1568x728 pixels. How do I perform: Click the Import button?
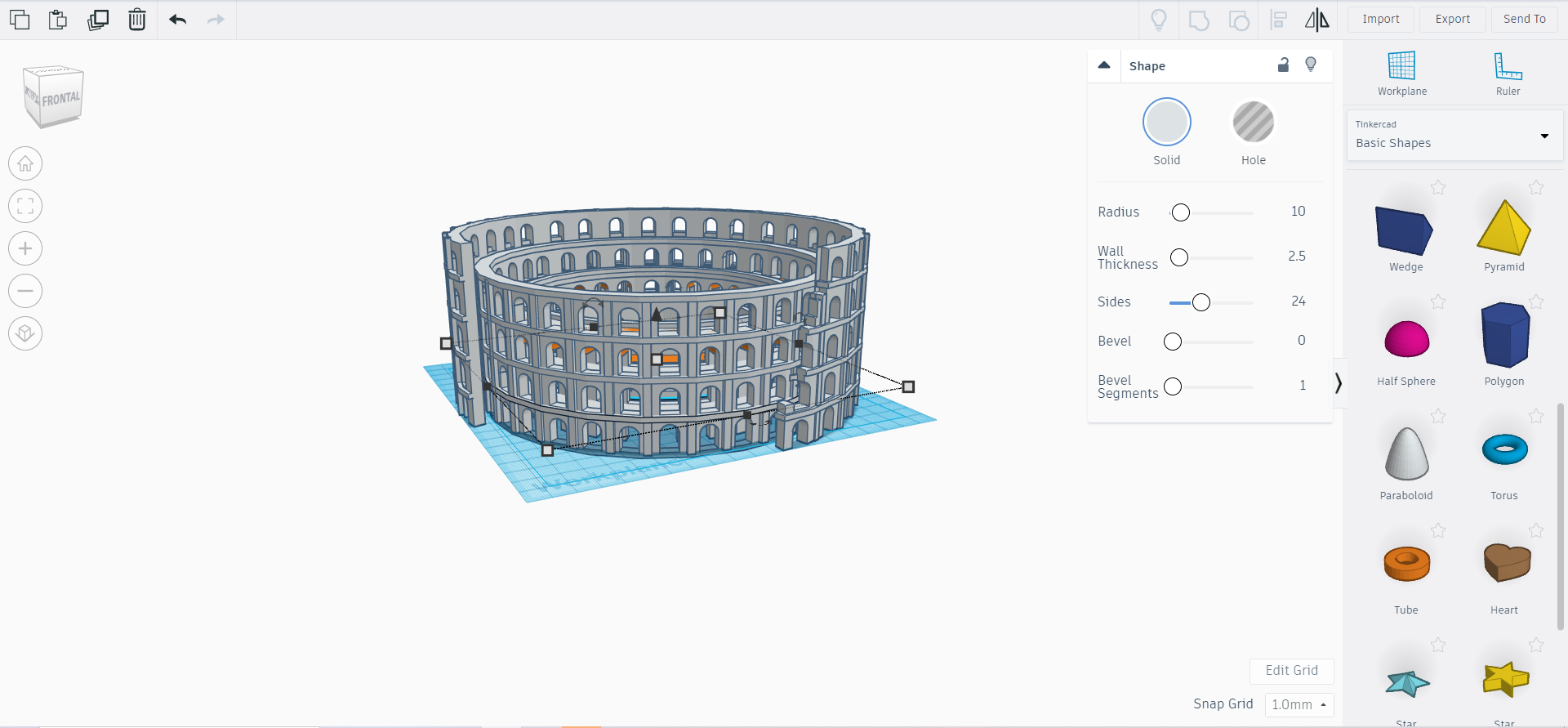coord(1381,20)
